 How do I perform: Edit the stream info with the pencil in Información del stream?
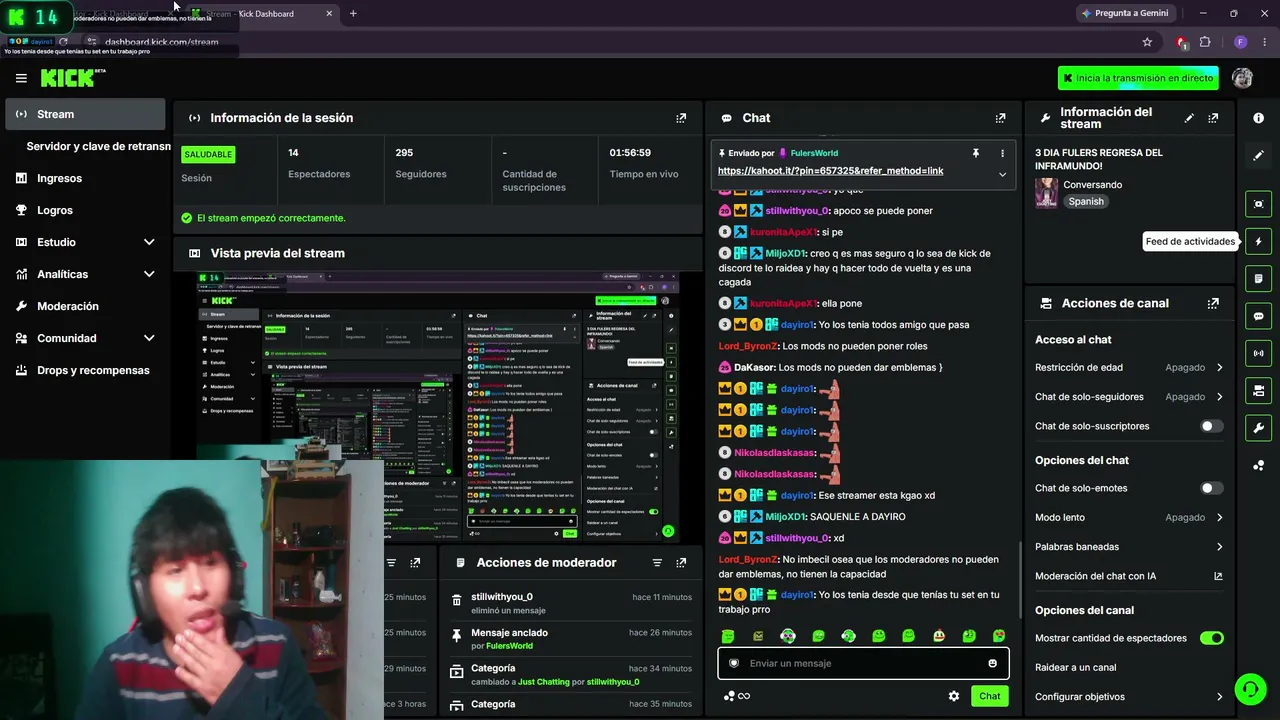[1189, 118]
